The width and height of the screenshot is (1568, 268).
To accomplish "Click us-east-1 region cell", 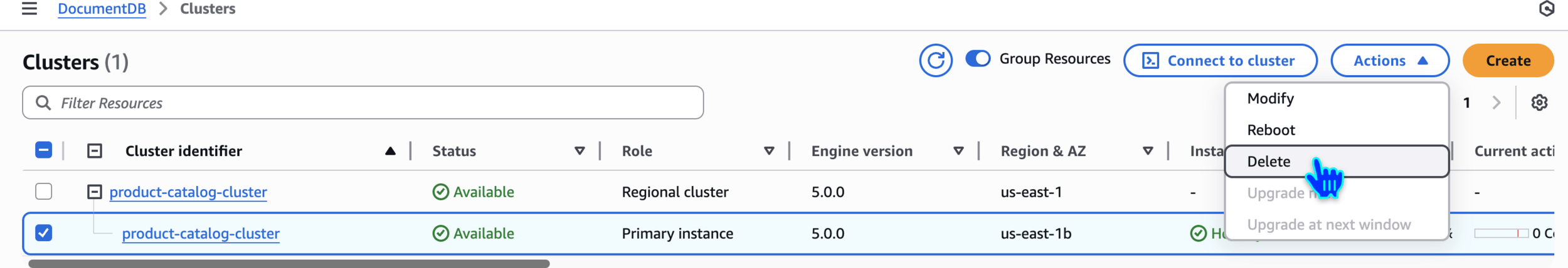I will pyautogui.click(x=1031, y=192).
